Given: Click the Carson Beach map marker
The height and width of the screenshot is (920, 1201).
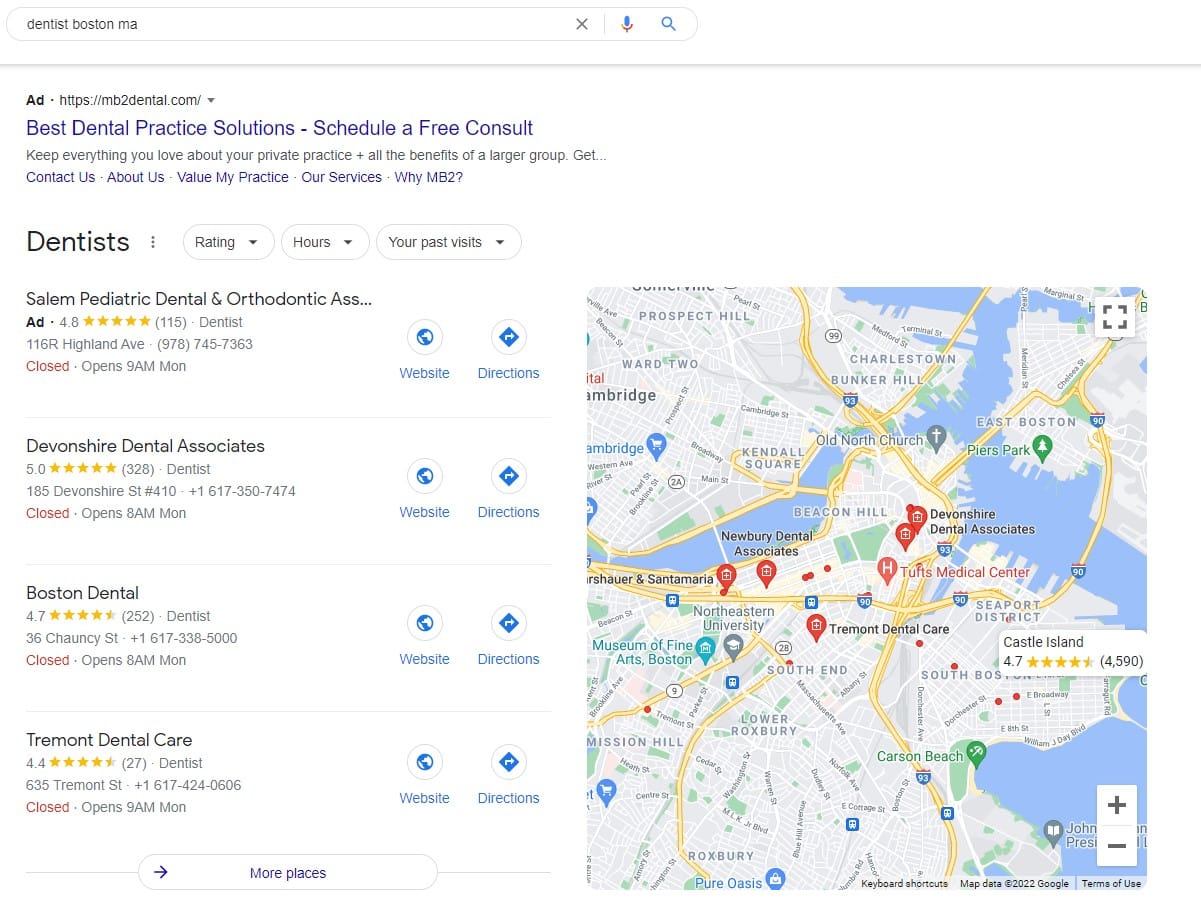Looking at the screenshot, I should click(x=976, y=752).
